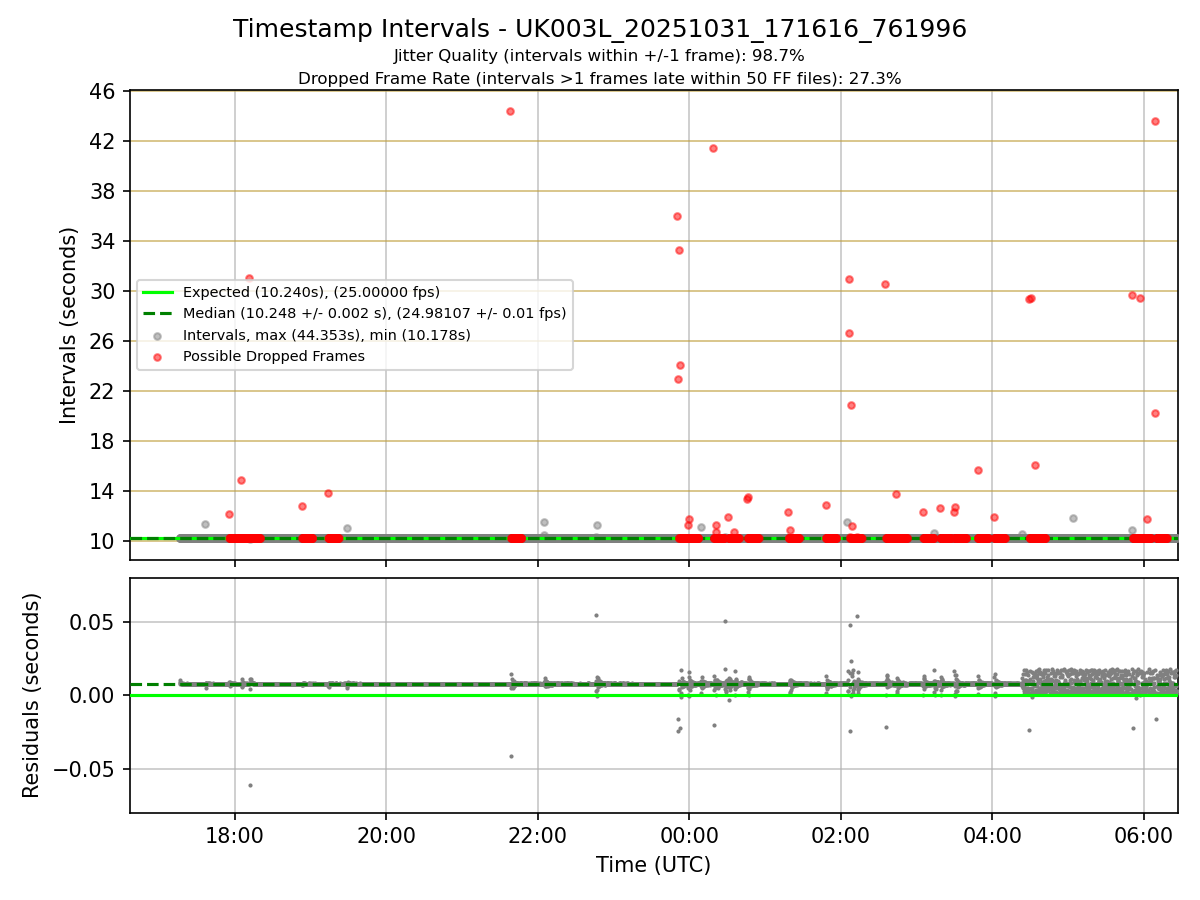Click the '10' tick on the intervals axis
Screen dimensions: 1200x900
105,541
